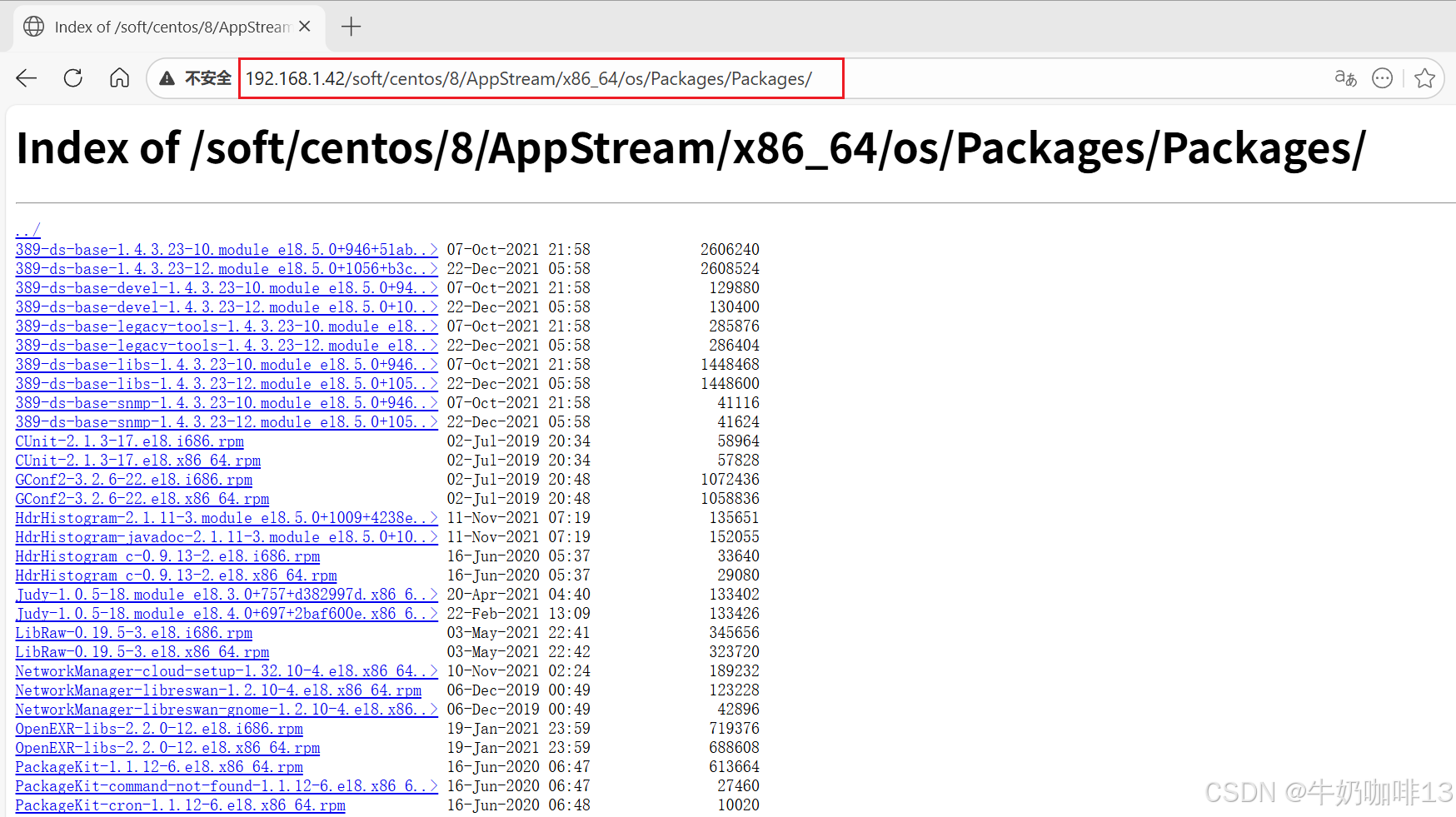Screen dimensions: 1456x817
Task: Download HdrHistogram_c-0.9.13-2.el8.x86_64.rpm
Action: [x=177, y=575]
